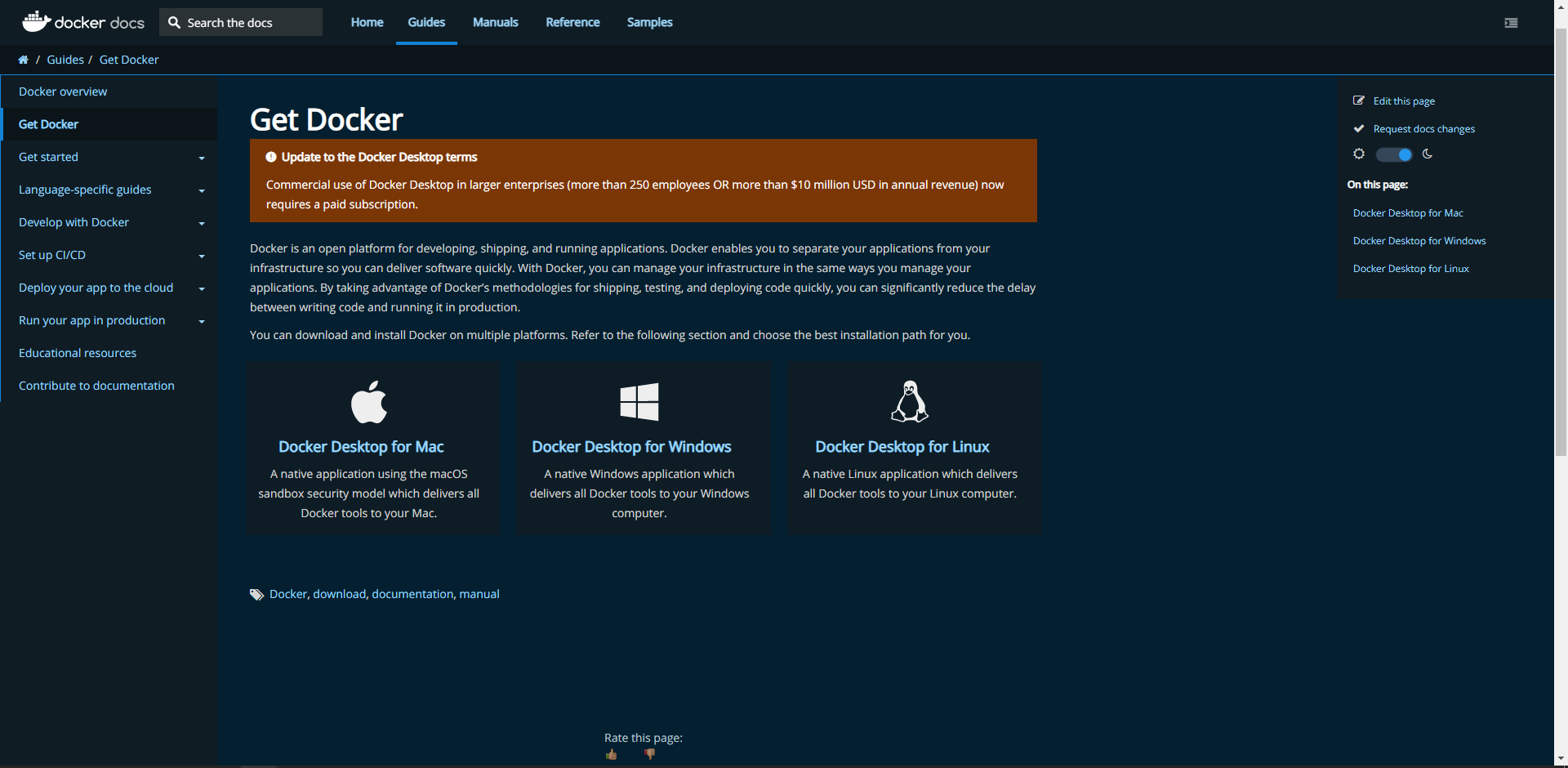Click scrollbar up arrow

(1561, 7)
